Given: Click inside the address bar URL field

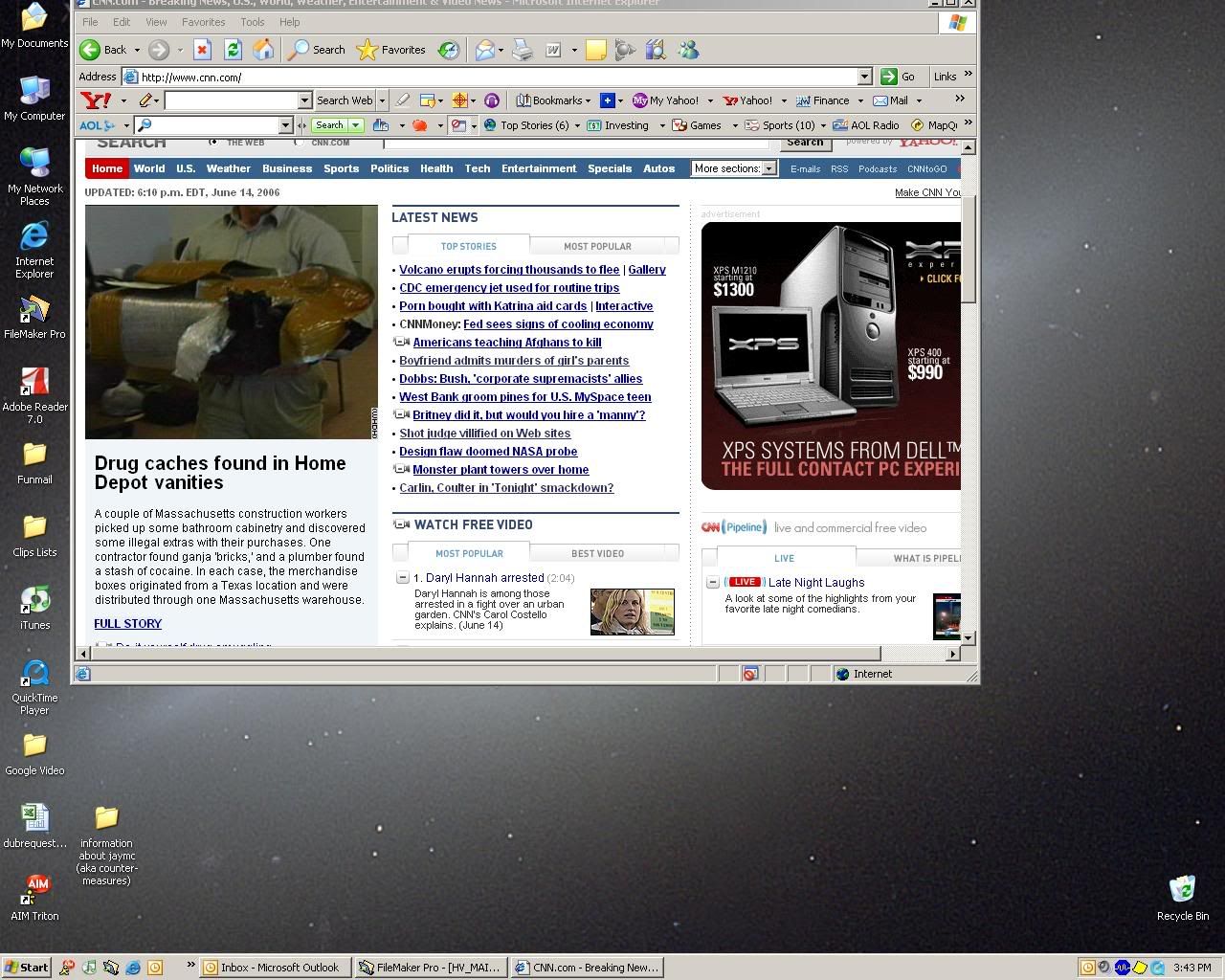Looking at the screenshot, I should click(496, 77).
